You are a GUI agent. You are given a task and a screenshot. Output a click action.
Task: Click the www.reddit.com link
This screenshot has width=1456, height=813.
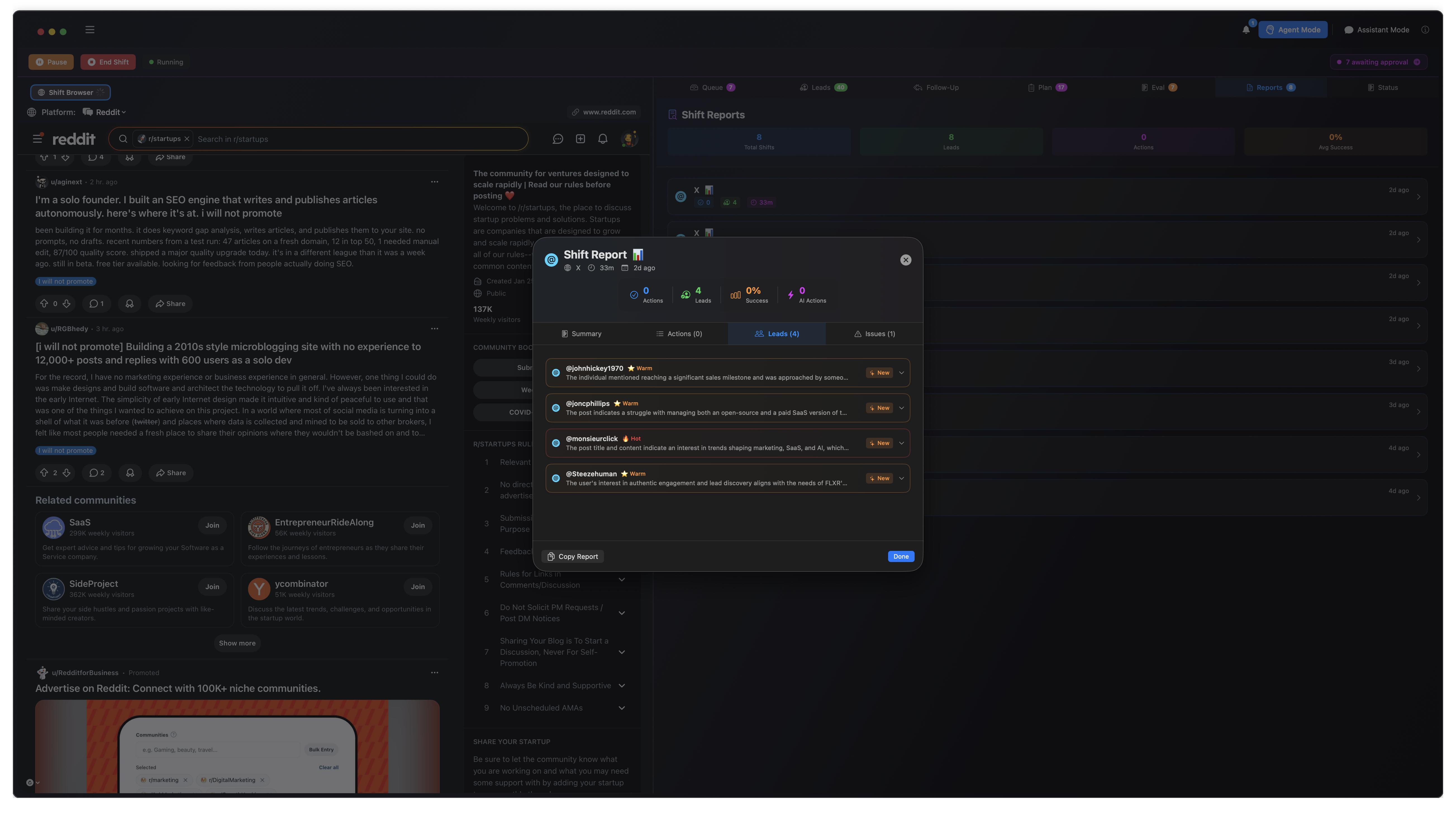pyautogui.click(x=604, y=112)
